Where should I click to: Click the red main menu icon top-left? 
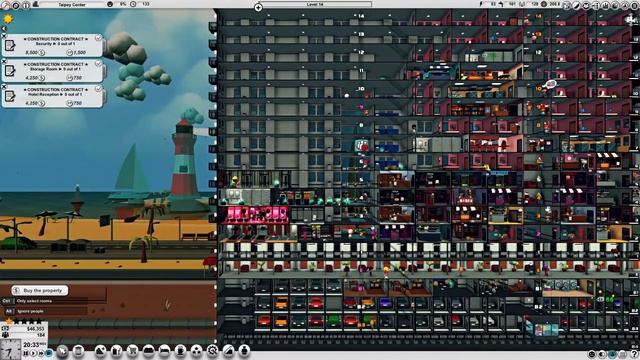click(5, 4)
